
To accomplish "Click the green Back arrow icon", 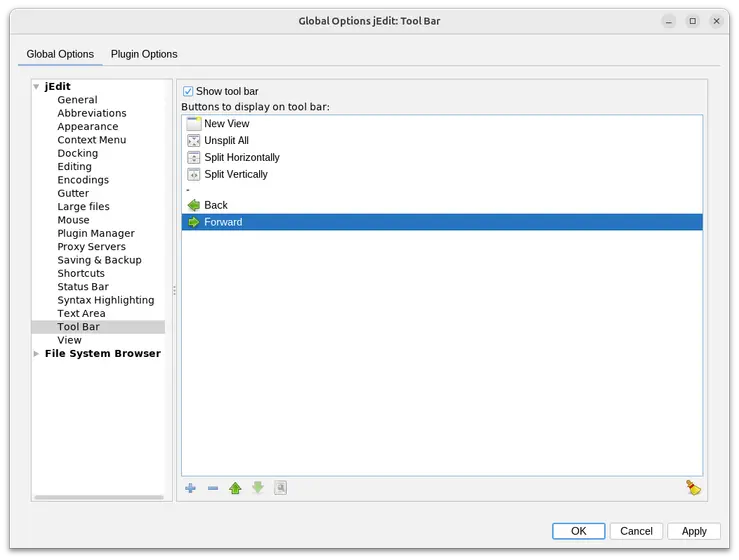I will pos(194,205).
